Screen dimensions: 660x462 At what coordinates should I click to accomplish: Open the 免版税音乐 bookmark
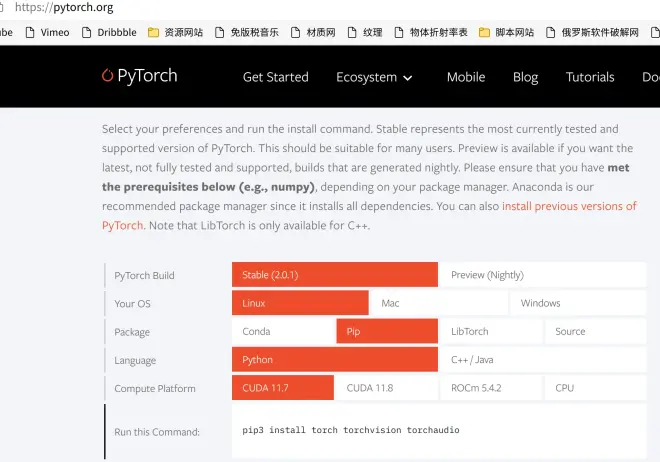[x=247, y=32]
